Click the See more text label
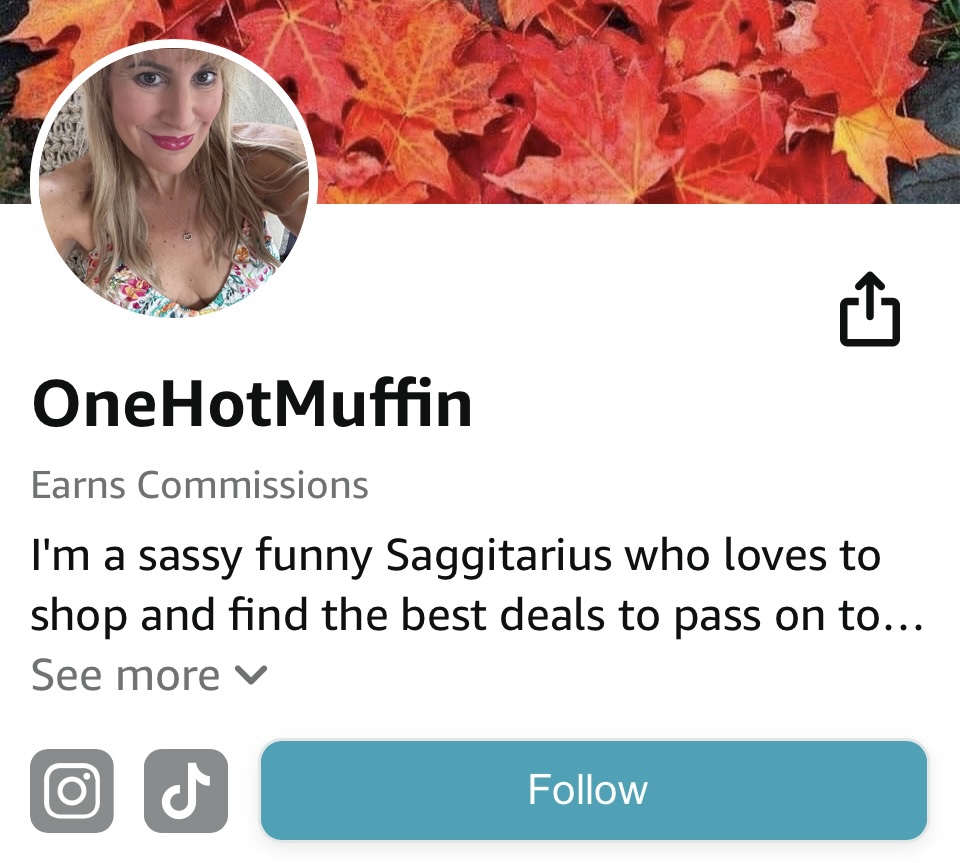 pos(126,675)
